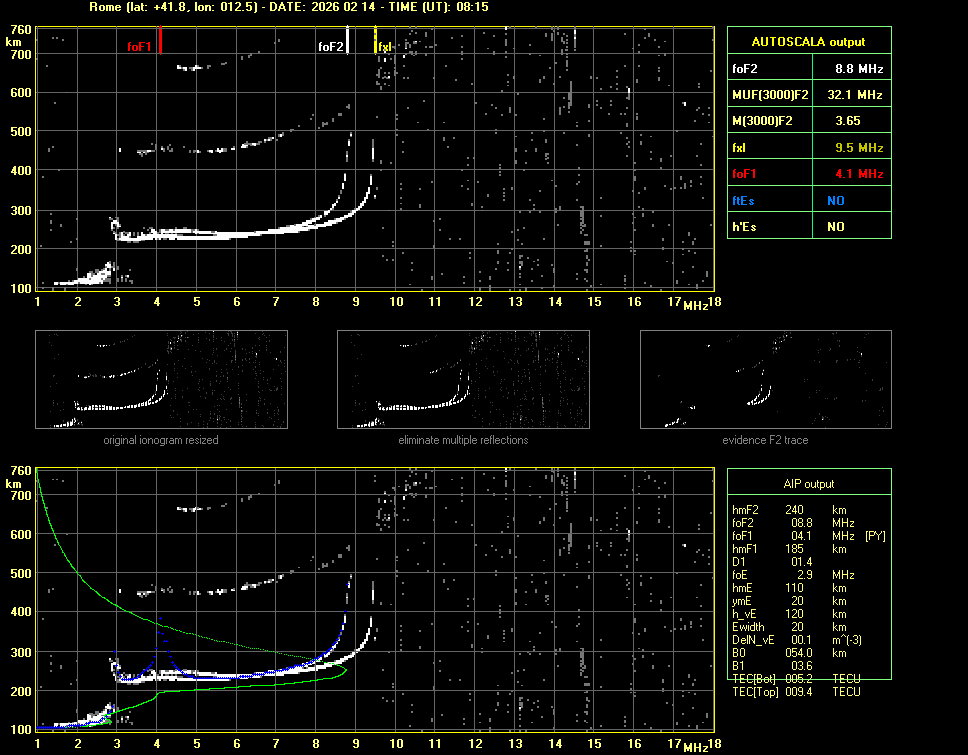968x755 pixels.
Task: Click the foF2 value 8.8 MHz cell
Action: (859, 69)
